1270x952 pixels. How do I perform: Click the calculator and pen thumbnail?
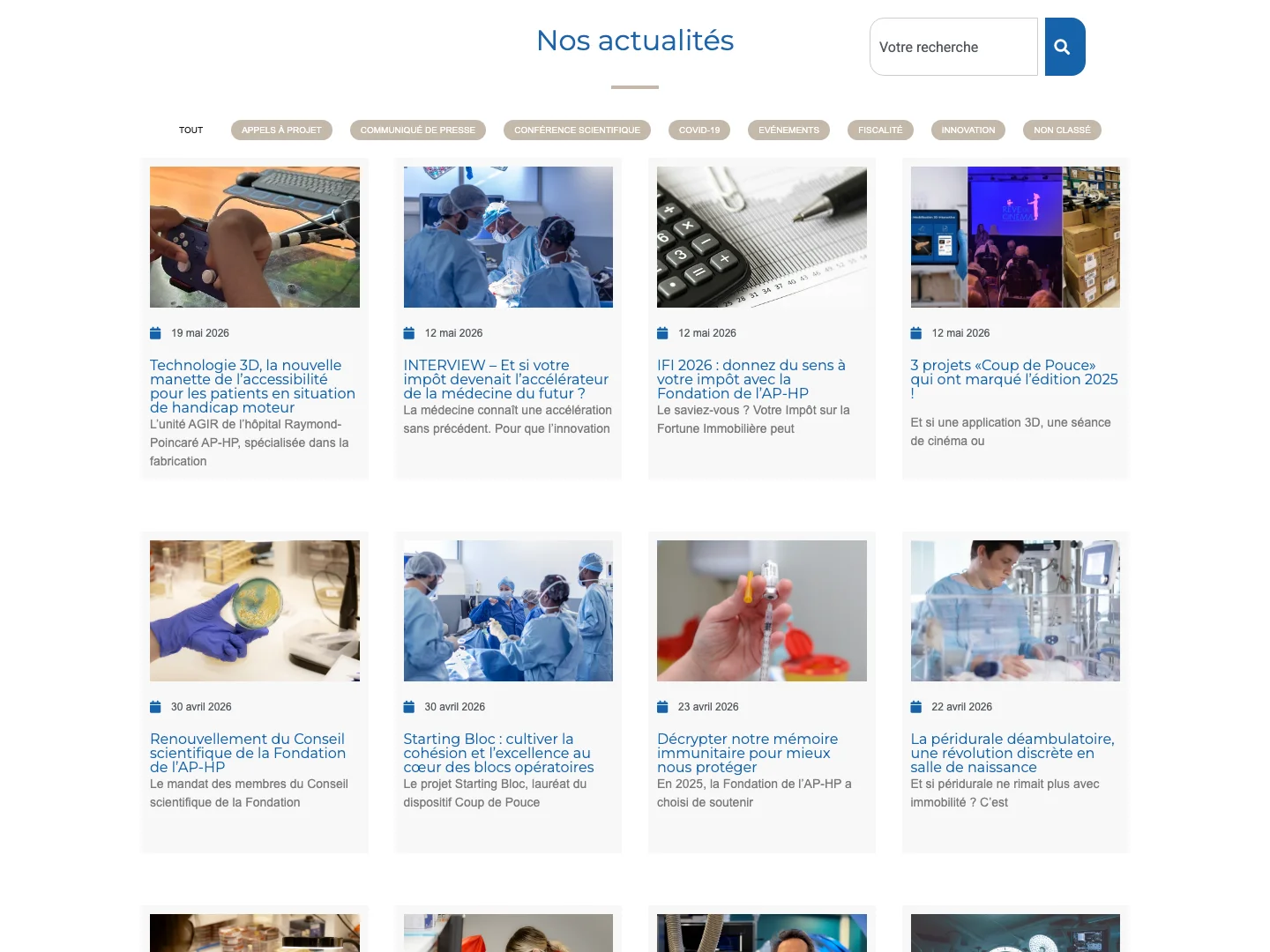coord(762,237)
